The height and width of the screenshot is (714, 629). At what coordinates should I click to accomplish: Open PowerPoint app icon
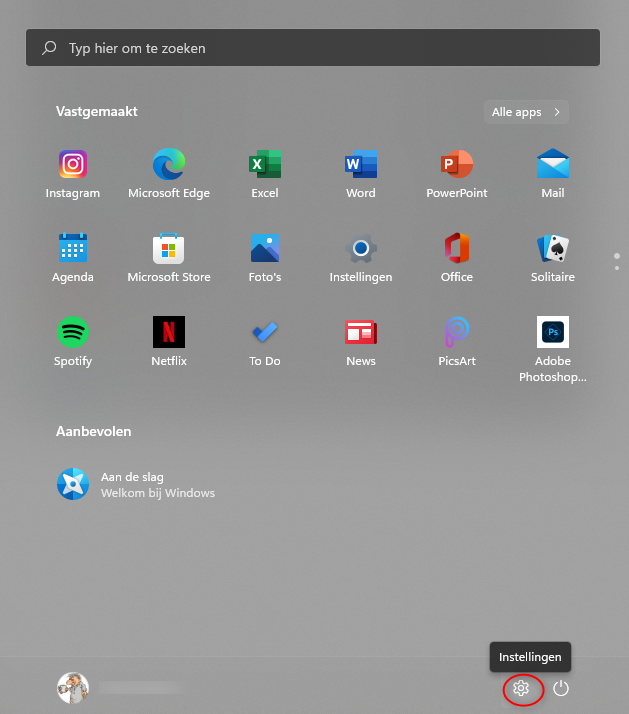[x=457, y=173]
